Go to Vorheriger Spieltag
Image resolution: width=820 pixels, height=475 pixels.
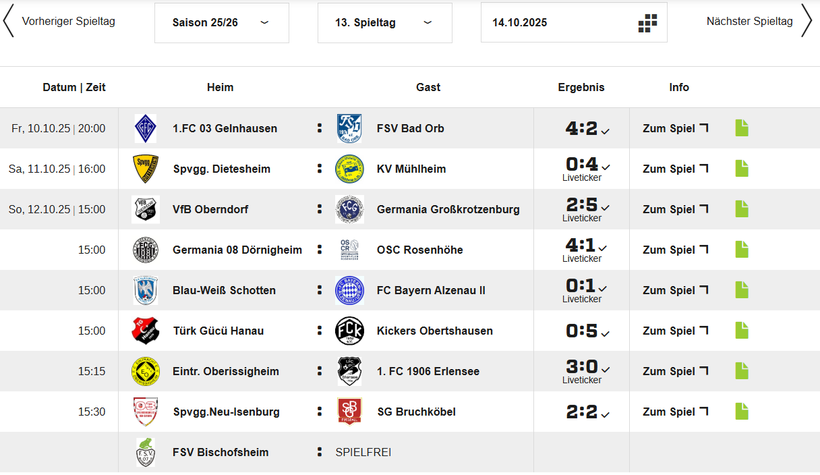58,21
